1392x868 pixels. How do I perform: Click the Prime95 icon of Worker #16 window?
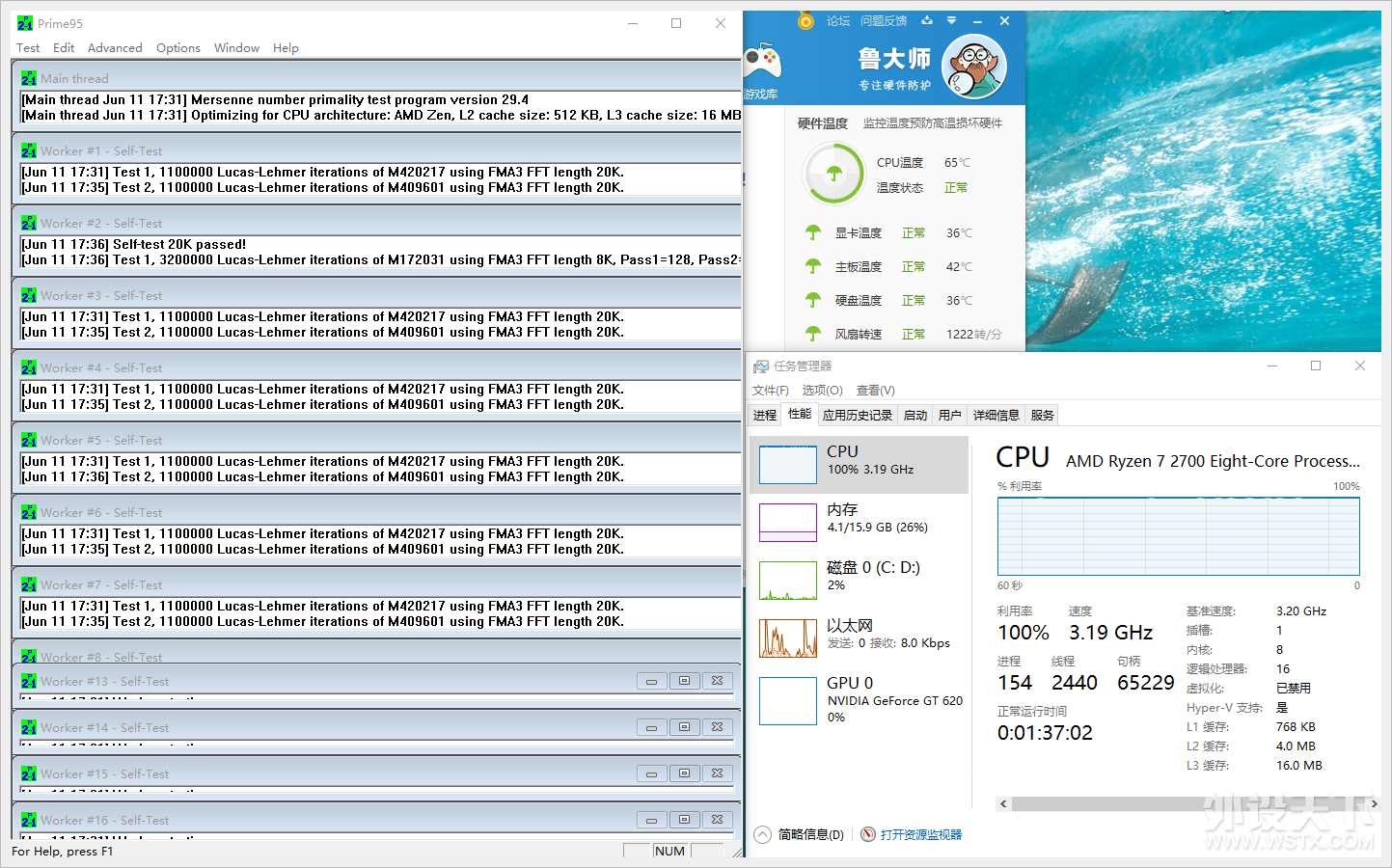pos(29,820)
